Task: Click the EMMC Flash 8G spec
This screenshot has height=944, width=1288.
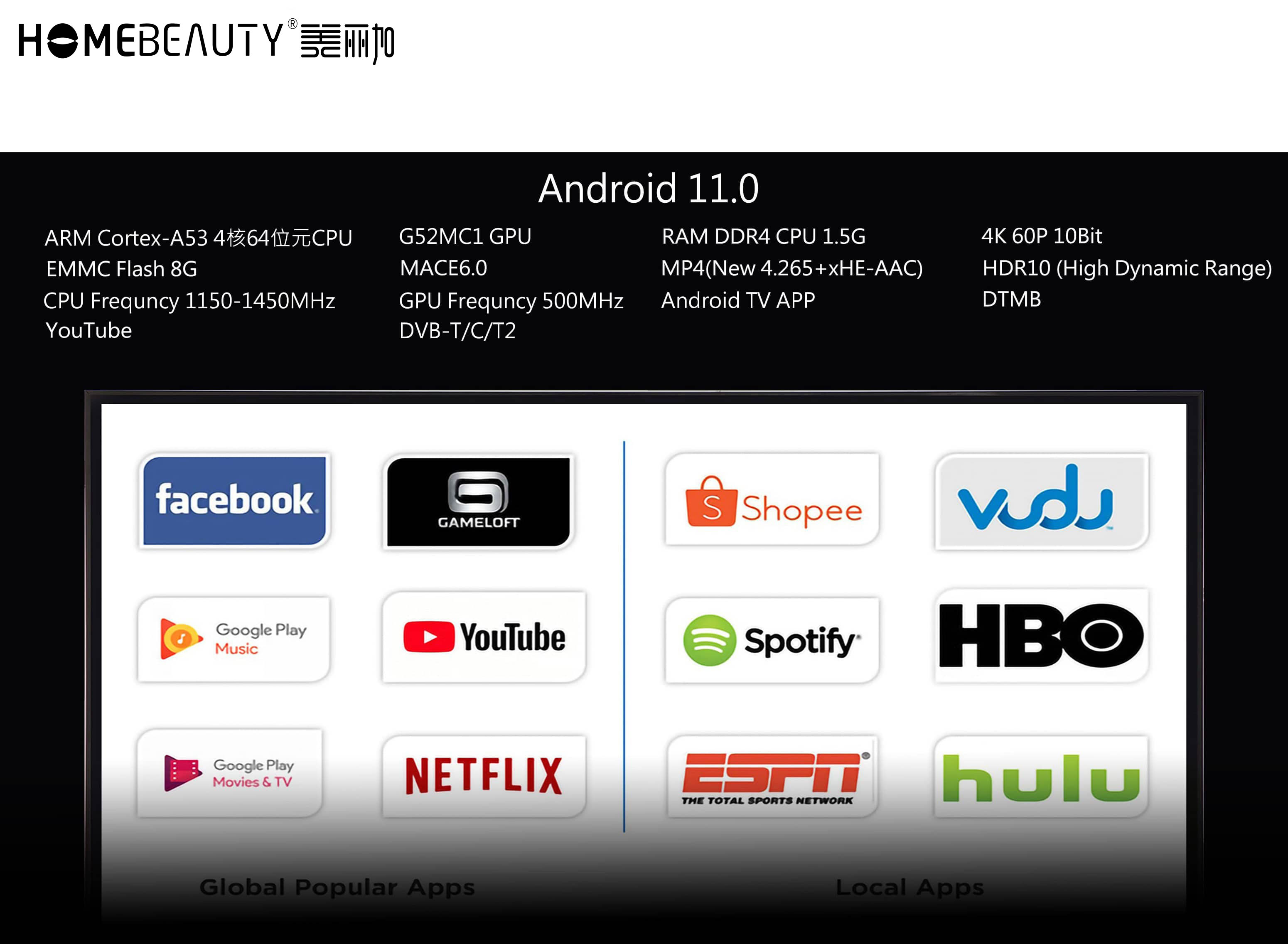Action: [122, 269]
